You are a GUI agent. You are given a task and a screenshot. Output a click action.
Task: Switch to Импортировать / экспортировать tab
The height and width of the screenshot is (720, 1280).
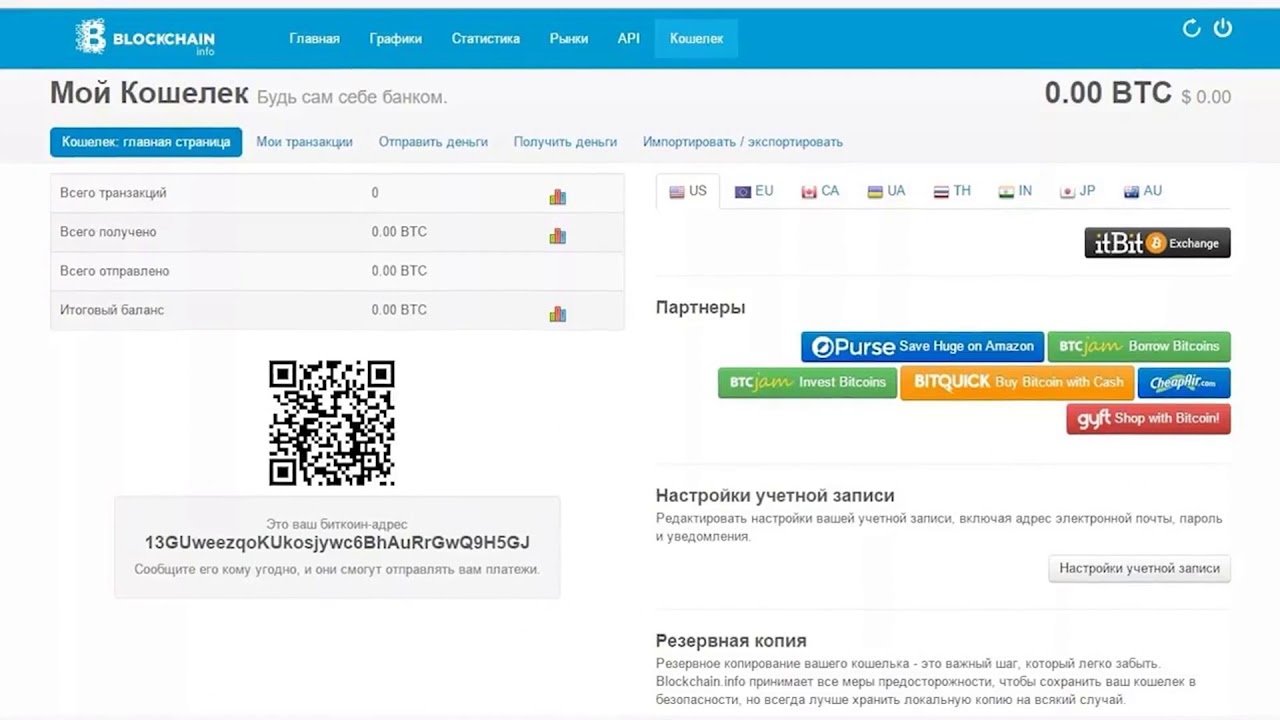point(743,142)
